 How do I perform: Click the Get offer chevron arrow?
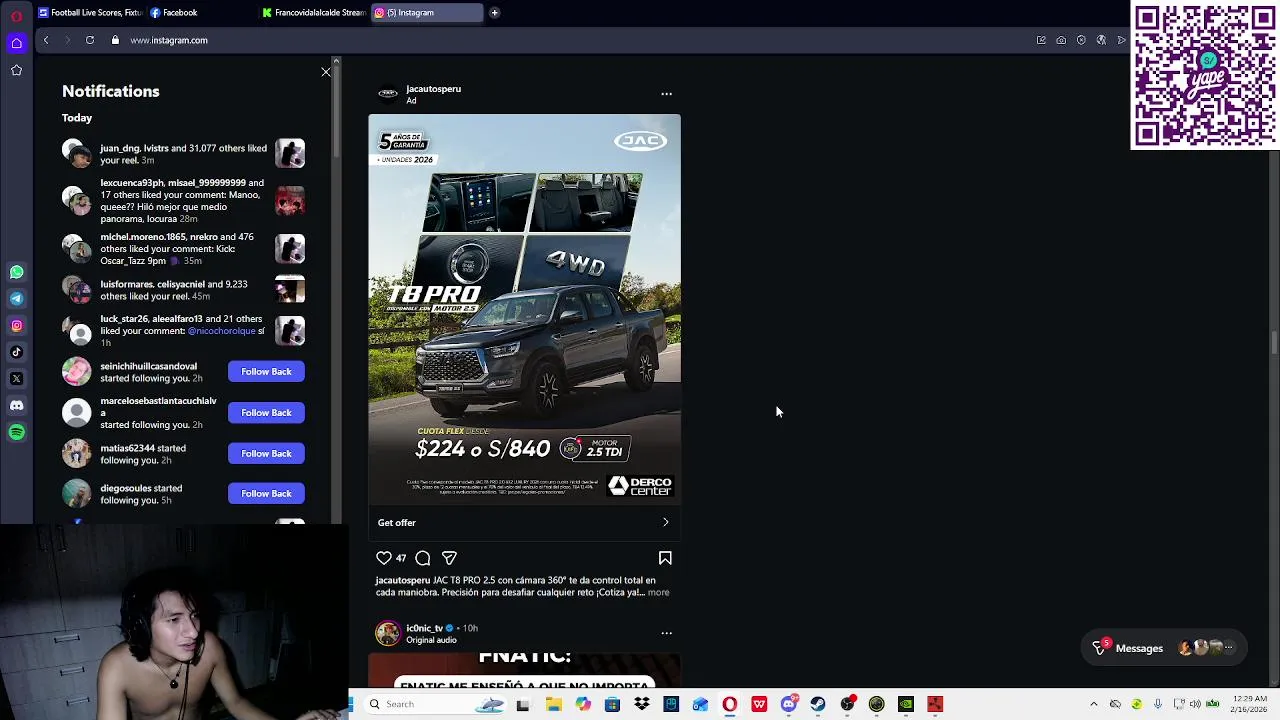point(665,522)
